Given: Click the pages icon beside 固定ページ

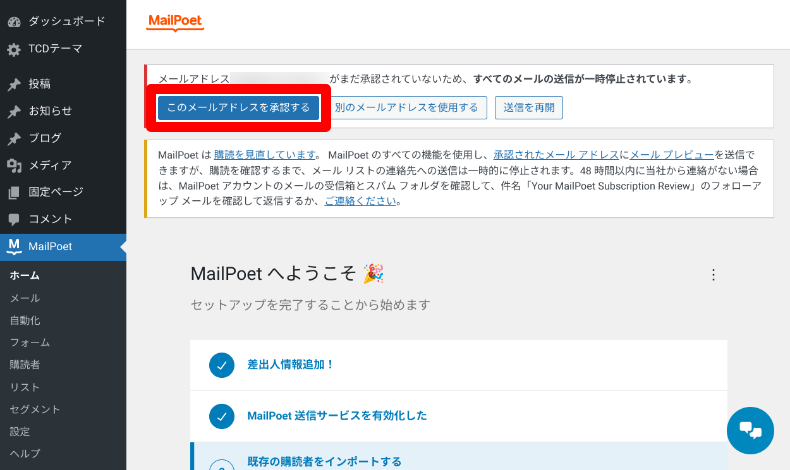Looking at the screenshot, I should [14, 192].
